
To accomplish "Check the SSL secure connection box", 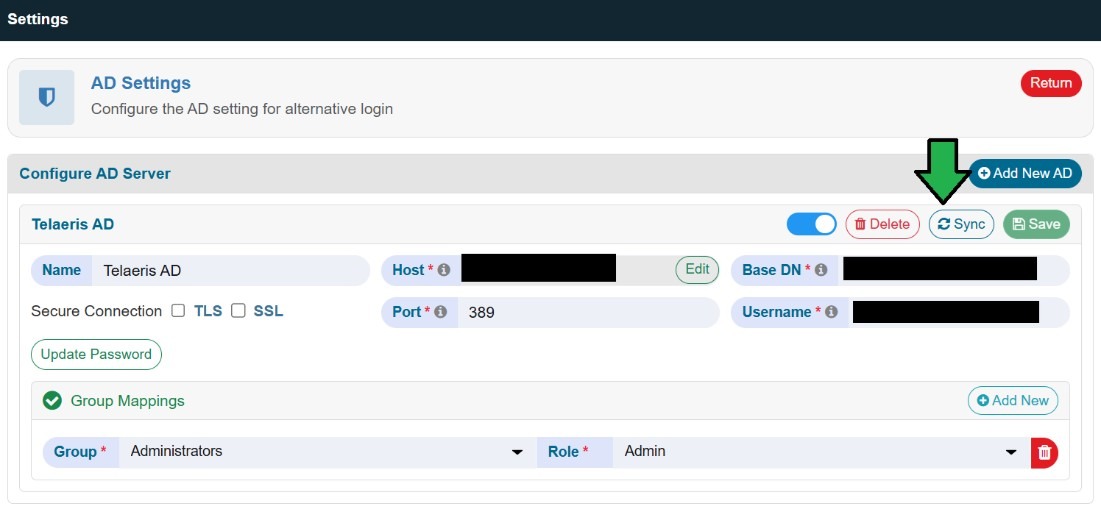I will (x=238, y=311).
